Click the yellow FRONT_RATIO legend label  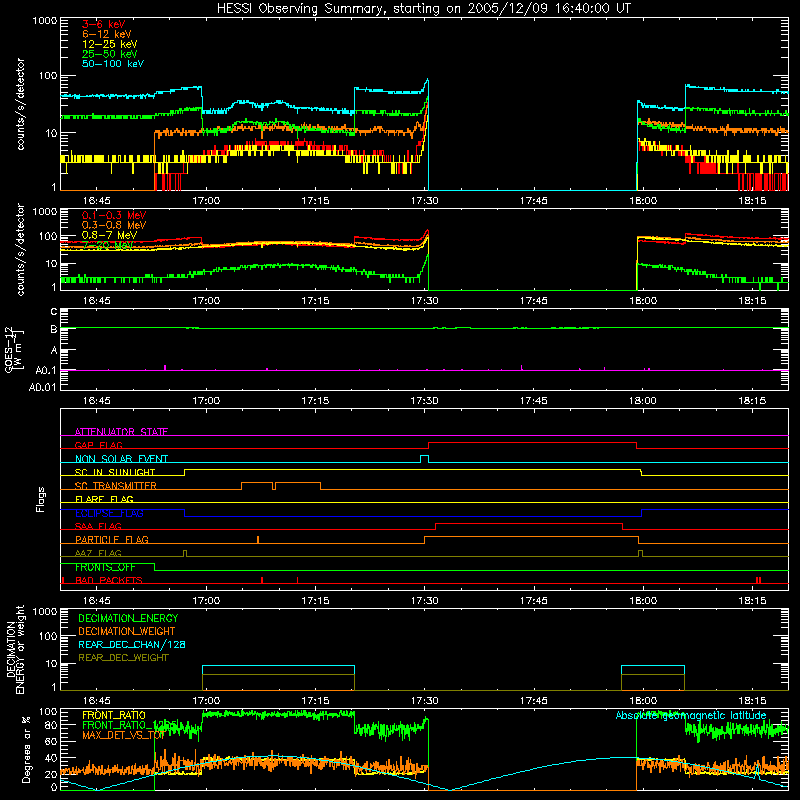(114, 715)
